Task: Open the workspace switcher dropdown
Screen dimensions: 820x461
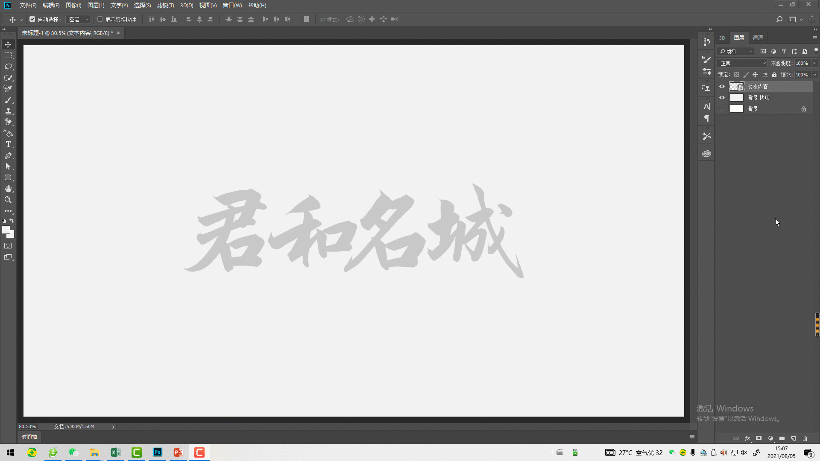Action: pos(794,19)
